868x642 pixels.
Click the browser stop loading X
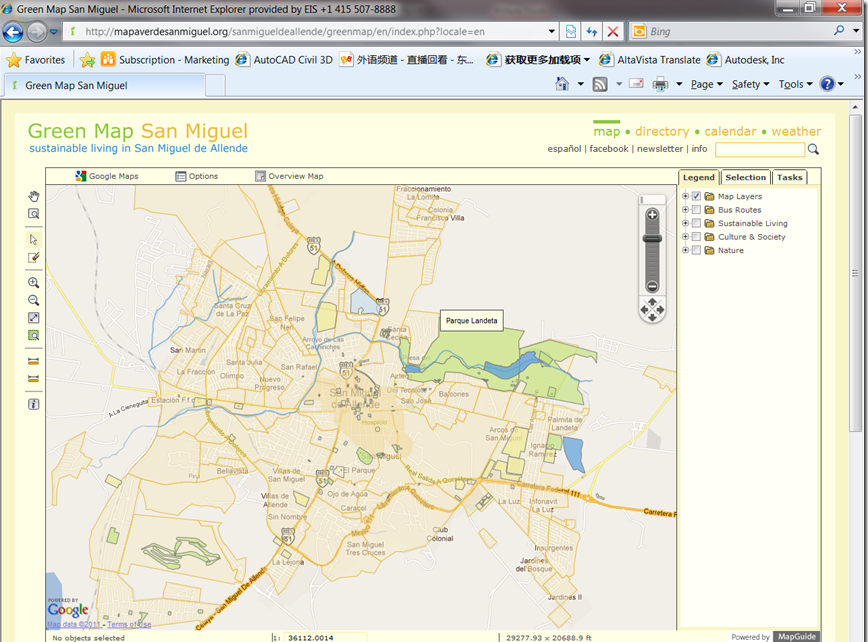[x=613, y=32]
